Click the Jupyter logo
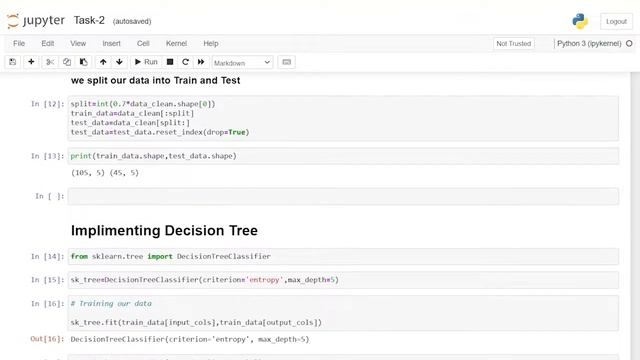The width and height of the screenshot is (640, 360). [x=36, y=20]
